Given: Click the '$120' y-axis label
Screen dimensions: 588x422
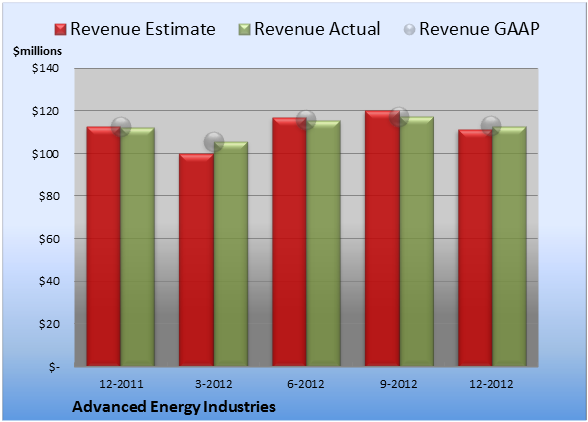Looking at the screenshot, I should pyautogui.click(x=45, y=111).
